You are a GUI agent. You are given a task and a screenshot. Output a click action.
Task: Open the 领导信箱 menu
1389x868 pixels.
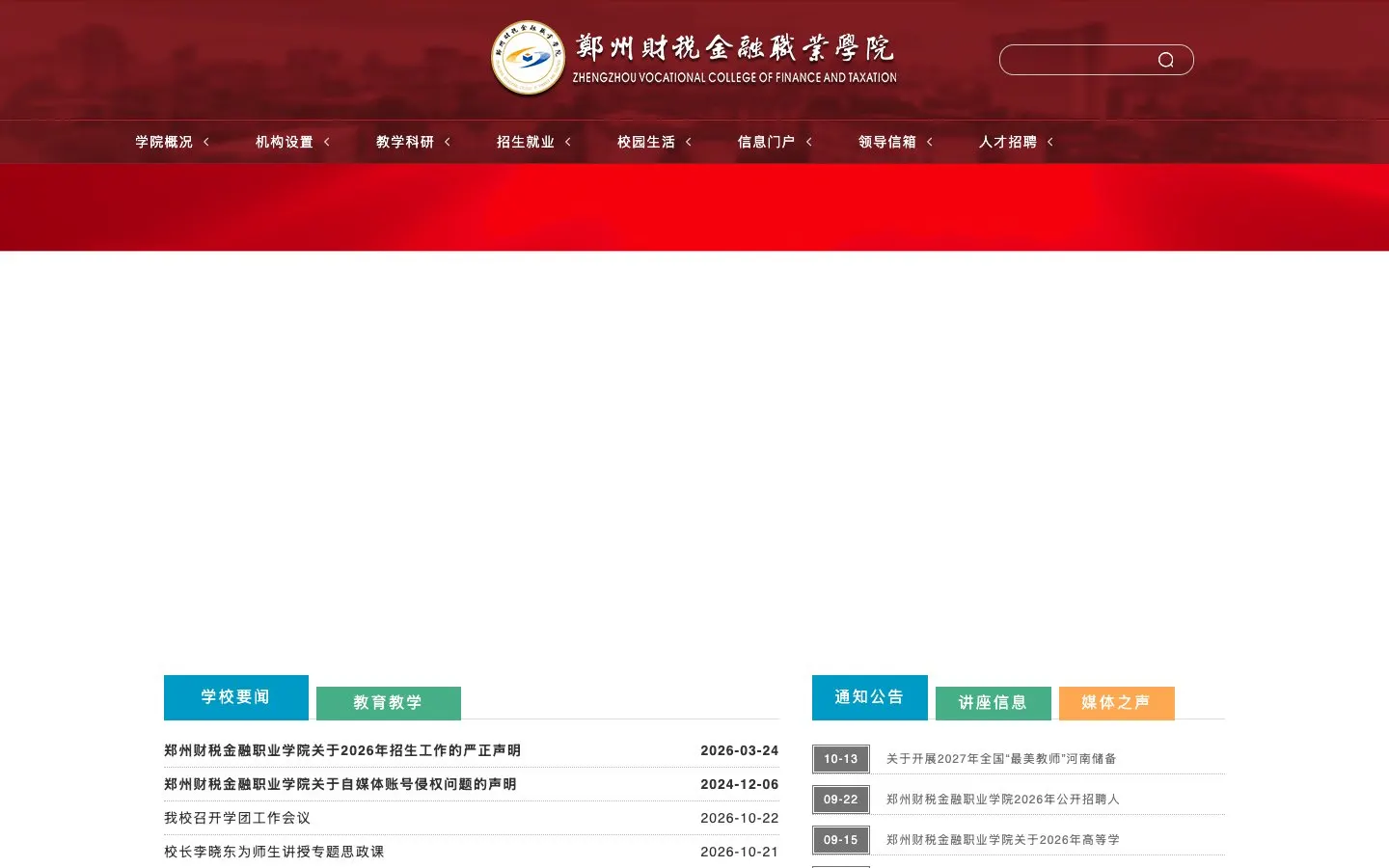(887, 142)
